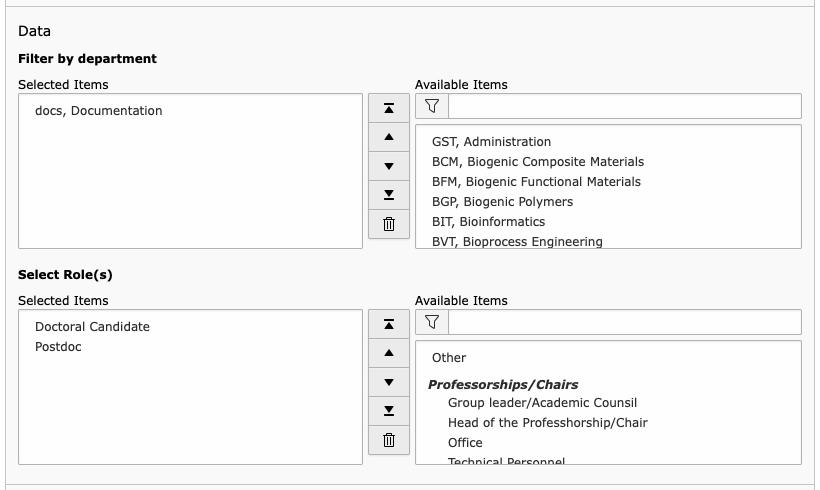Image resolution: width=820 pixels, height=490 pixels.
Task: Add 'Group leader/Academic Counsil' role
Action: [x=542, y=403]
